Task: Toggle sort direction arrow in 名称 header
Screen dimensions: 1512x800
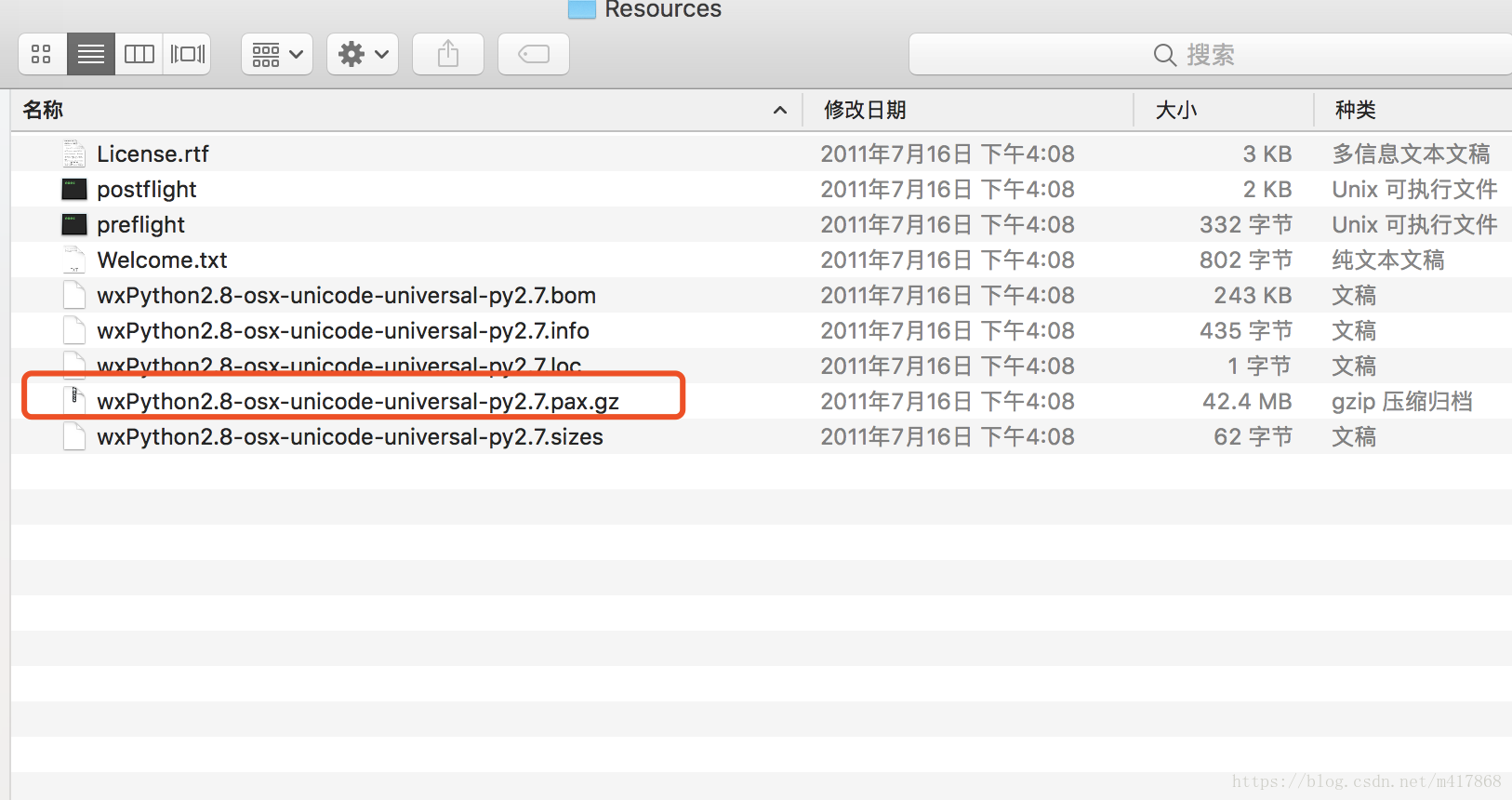Action: tap(780, 110)
